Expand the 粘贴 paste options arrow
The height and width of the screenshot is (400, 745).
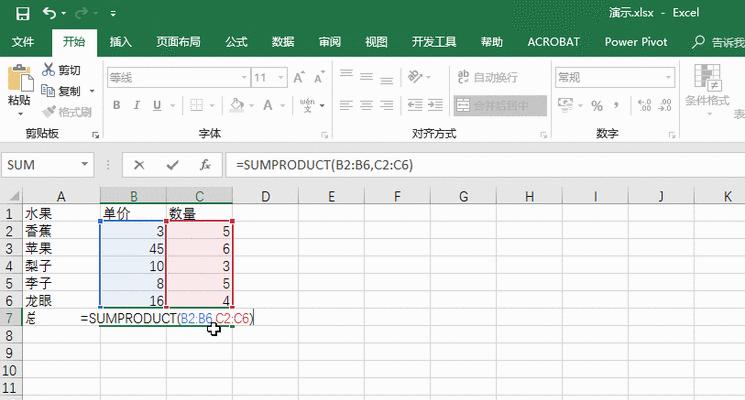coord(20,114)
